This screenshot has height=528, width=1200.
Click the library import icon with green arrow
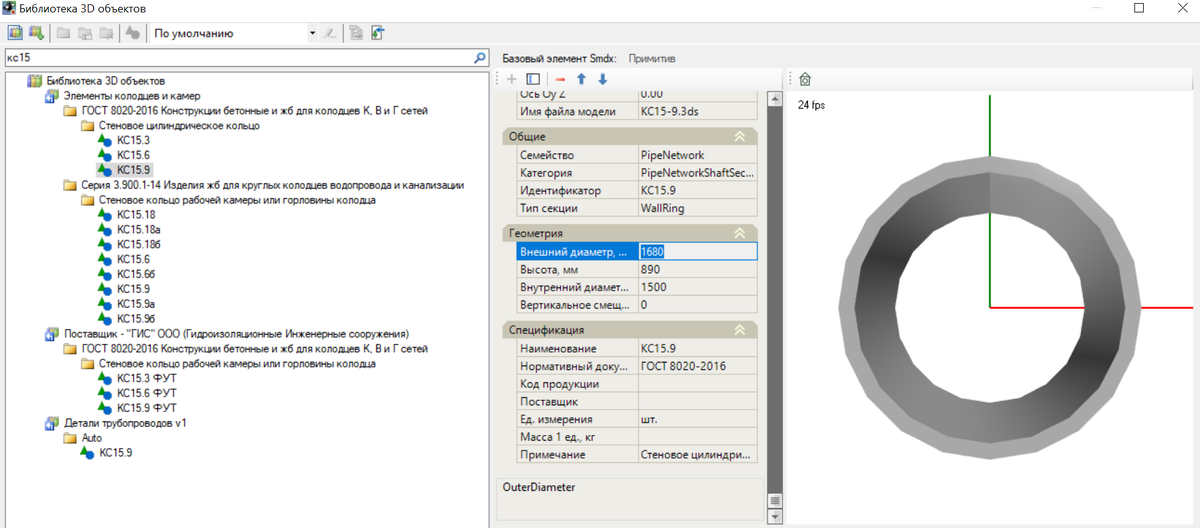[36, 33]
